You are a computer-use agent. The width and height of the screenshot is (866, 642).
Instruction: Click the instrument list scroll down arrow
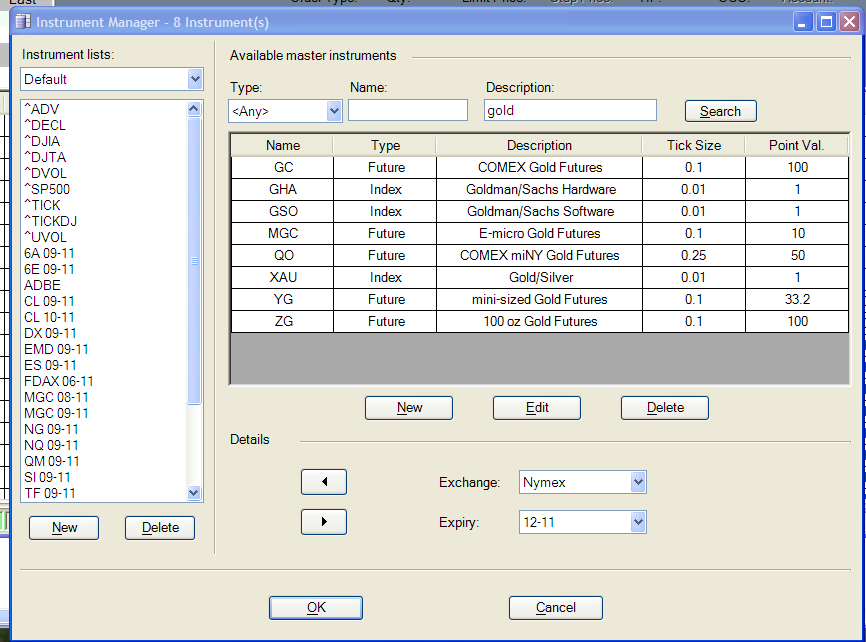[195, 493]
